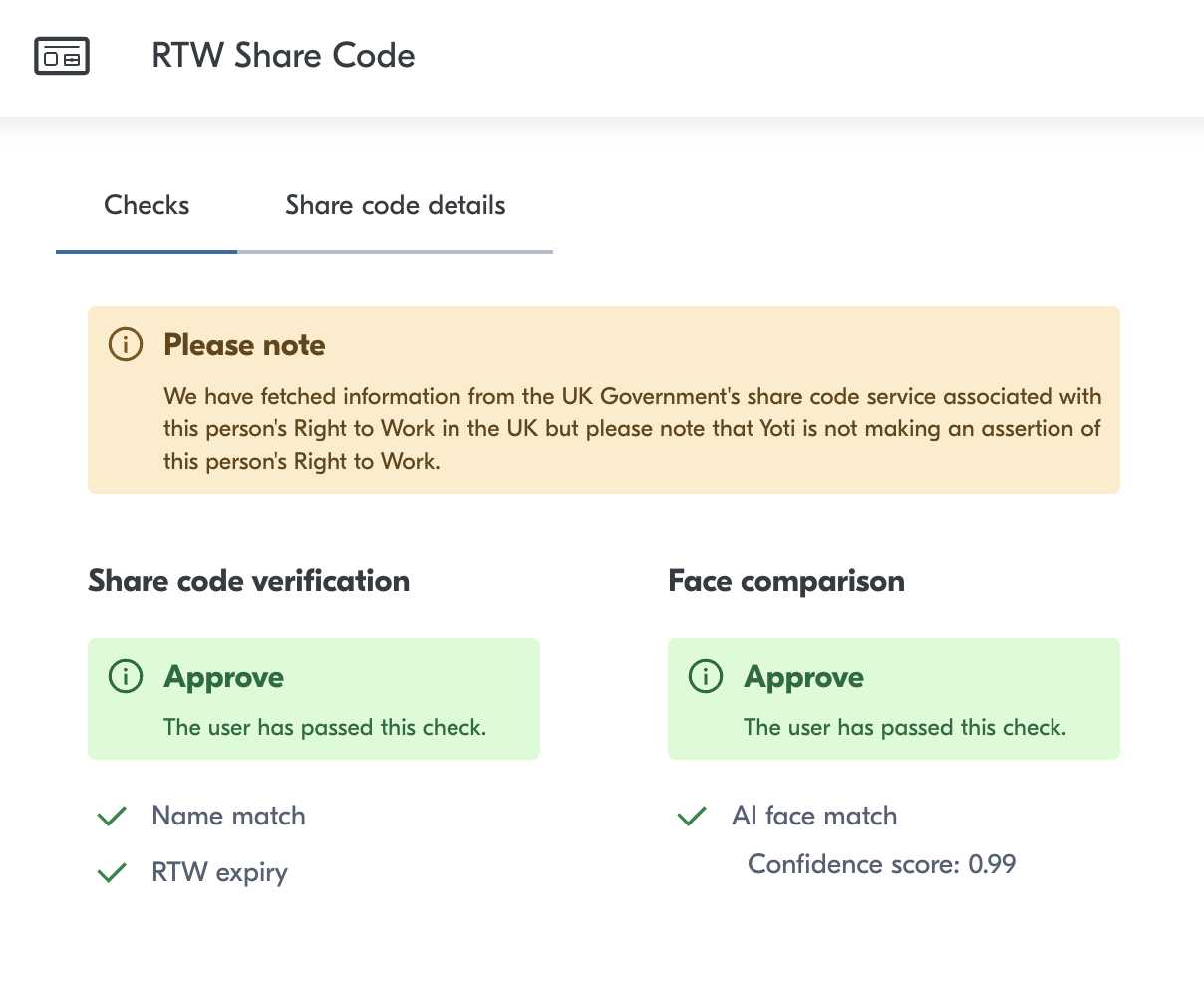Click the Confidence score 0.99 text
The image size is (1204, 989).
[881, 864]
